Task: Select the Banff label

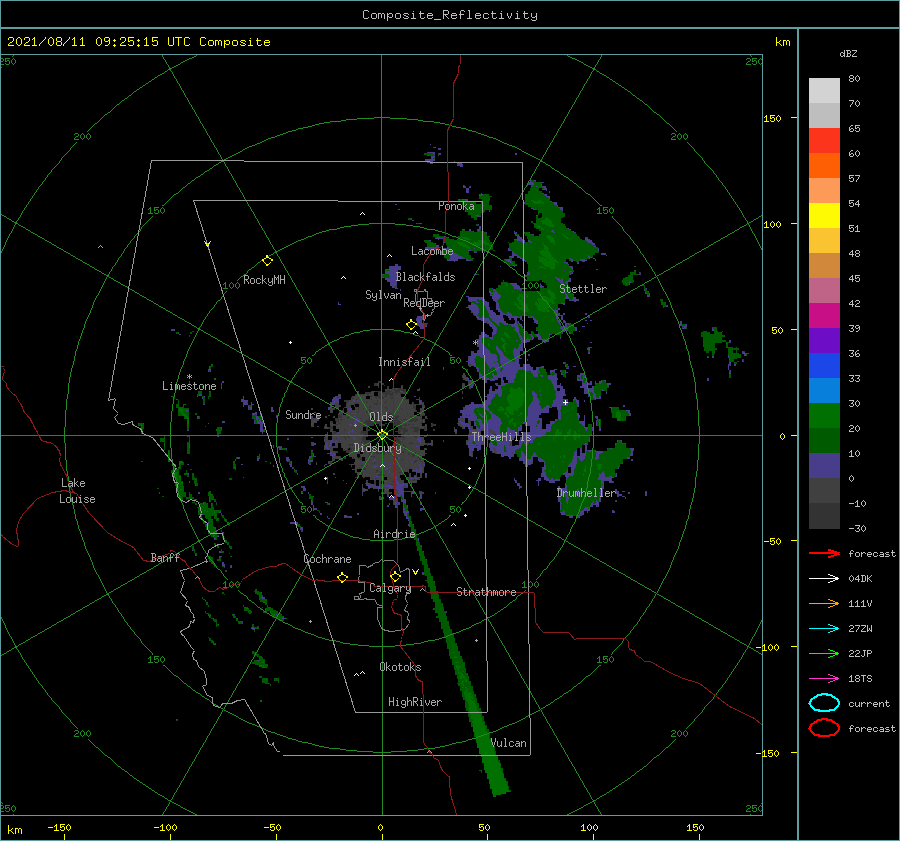Action: pyautogui.click(x=165, y=557)
